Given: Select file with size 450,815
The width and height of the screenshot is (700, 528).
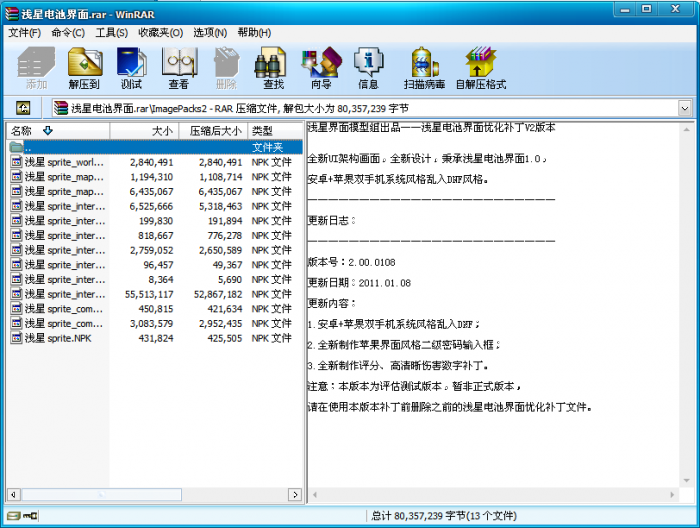Looking at the screenshot, I should tap(155, 309).
